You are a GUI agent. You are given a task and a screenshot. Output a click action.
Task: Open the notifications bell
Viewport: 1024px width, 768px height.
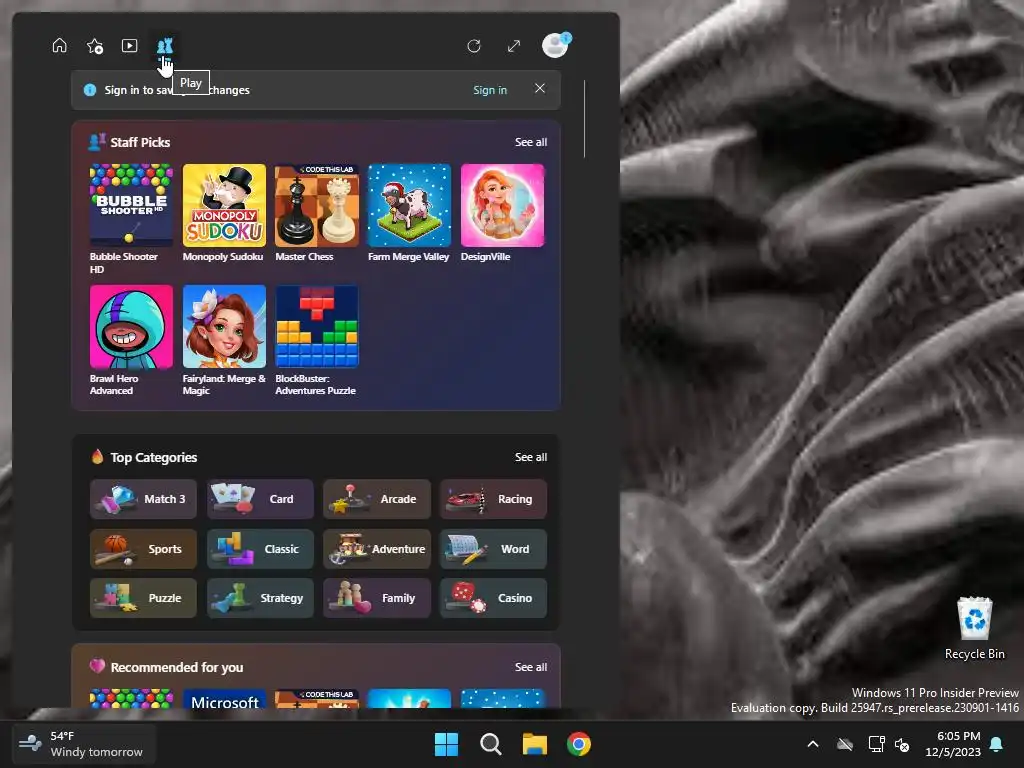997,744
